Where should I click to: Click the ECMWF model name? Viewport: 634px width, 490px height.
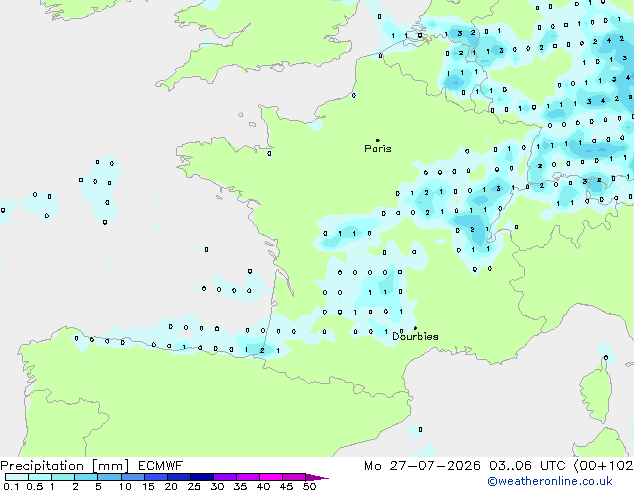pyautogui.click(x=161, y=466)
